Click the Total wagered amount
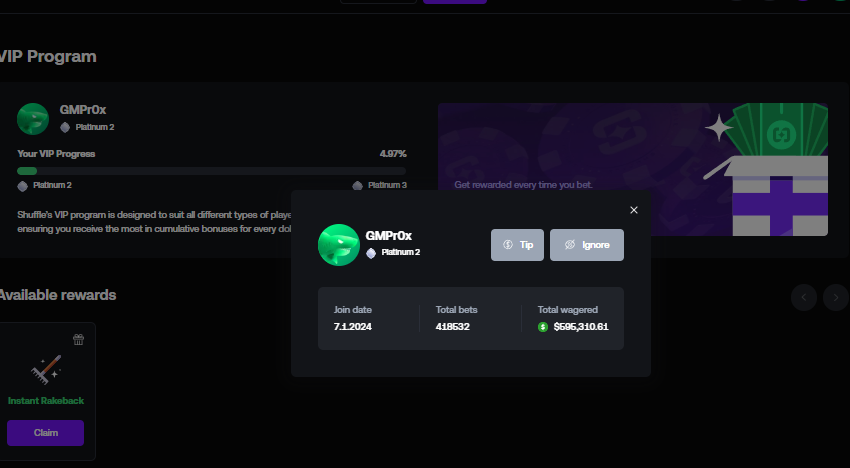Screen dimensions: 850x468 pos(581,327)
